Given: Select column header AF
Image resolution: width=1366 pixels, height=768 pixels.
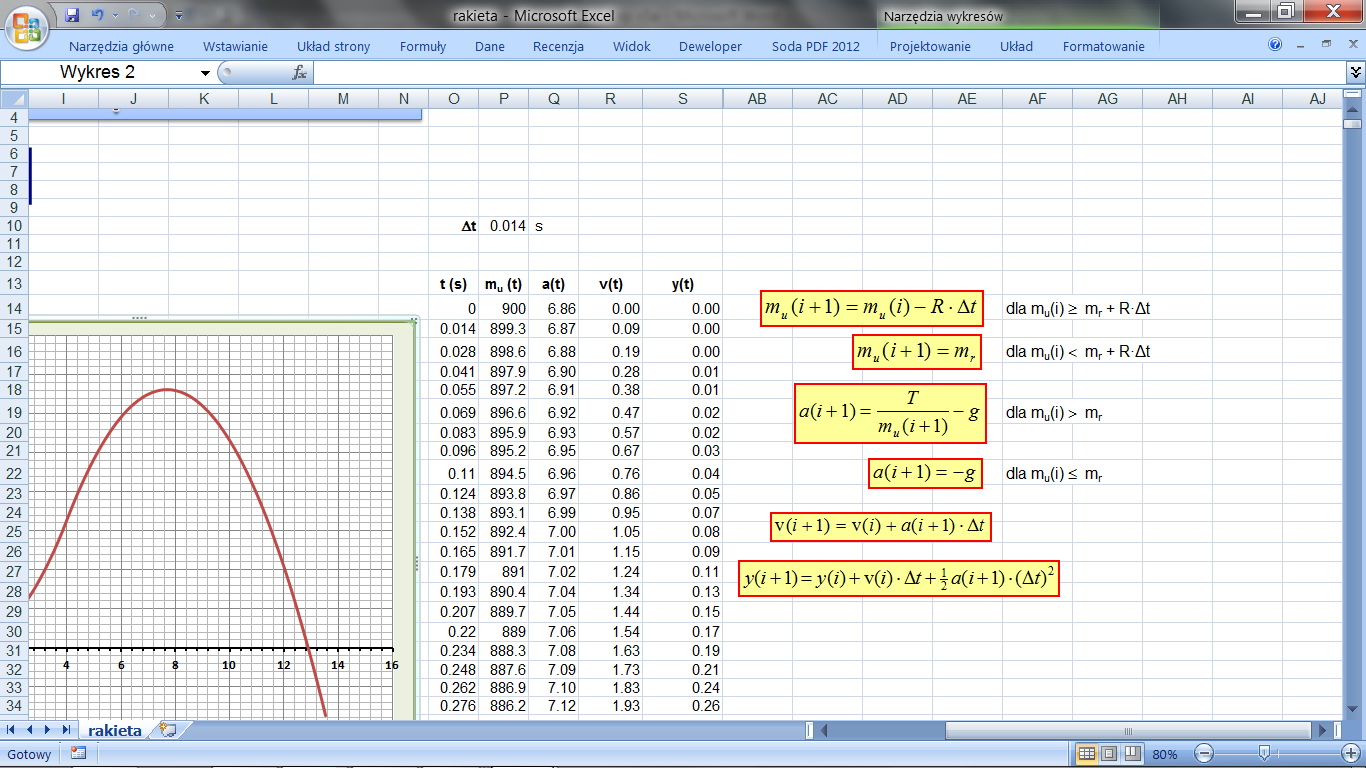Looking at the screenshot, I should 1038,98.
